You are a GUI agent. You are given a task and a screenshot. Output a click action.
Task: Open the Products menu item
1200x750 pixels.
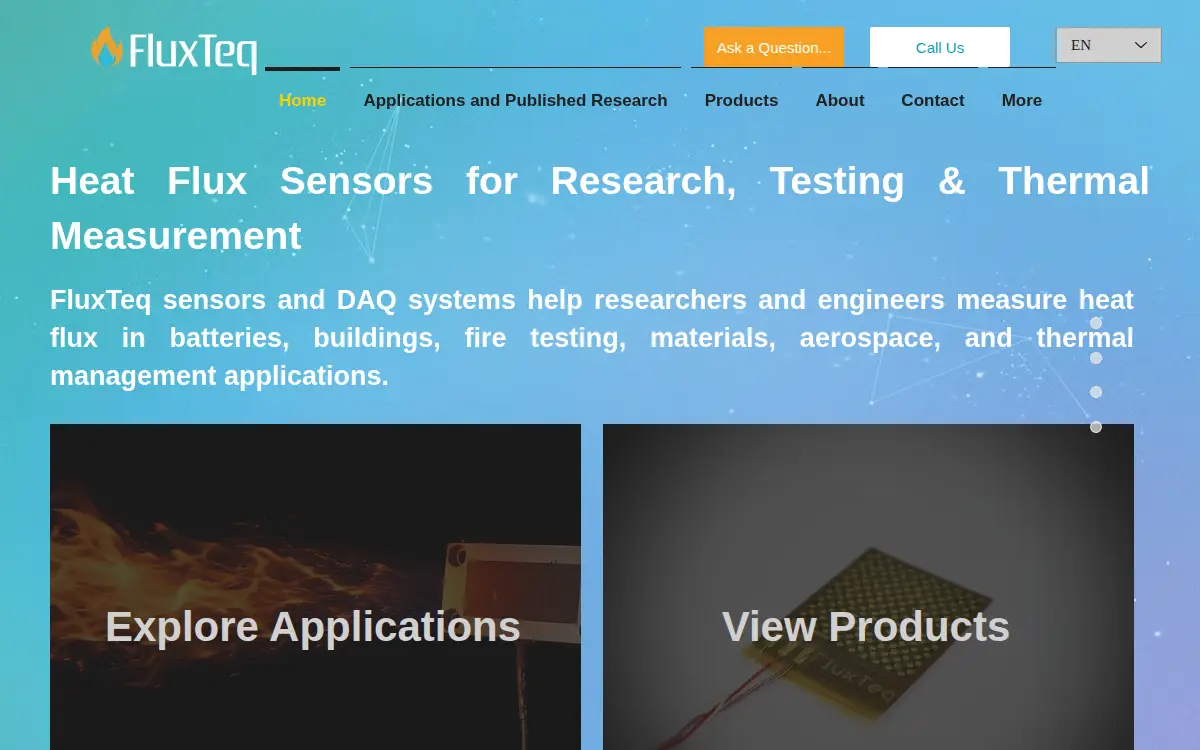(x=741, y=100)
